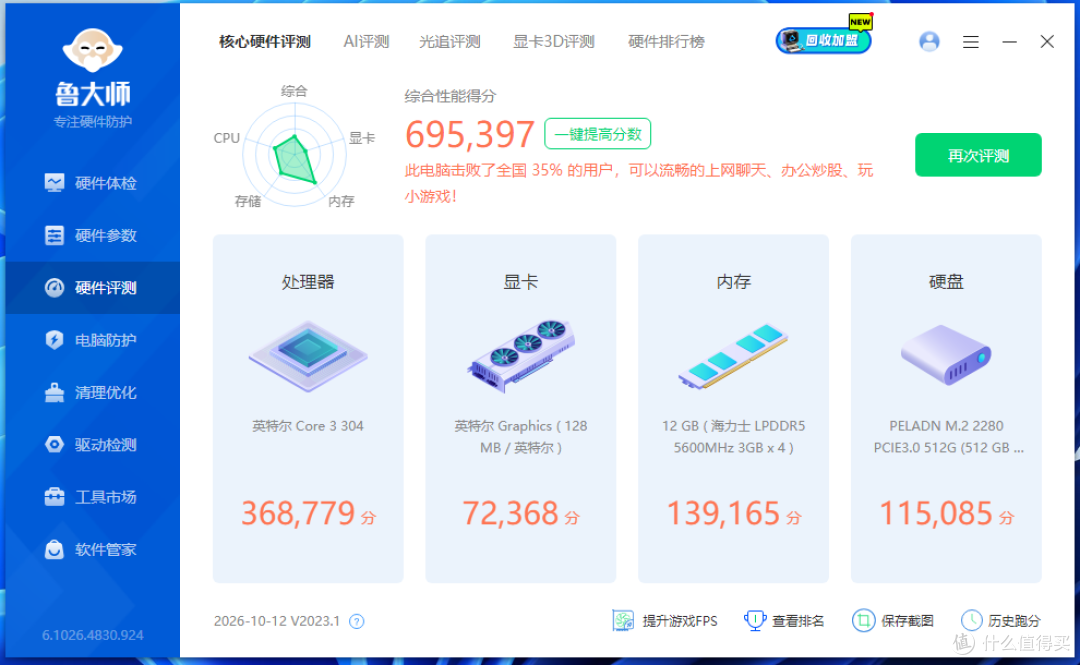Open 提升游戏FPS link

pyautogui.click(x=680, y=622)
